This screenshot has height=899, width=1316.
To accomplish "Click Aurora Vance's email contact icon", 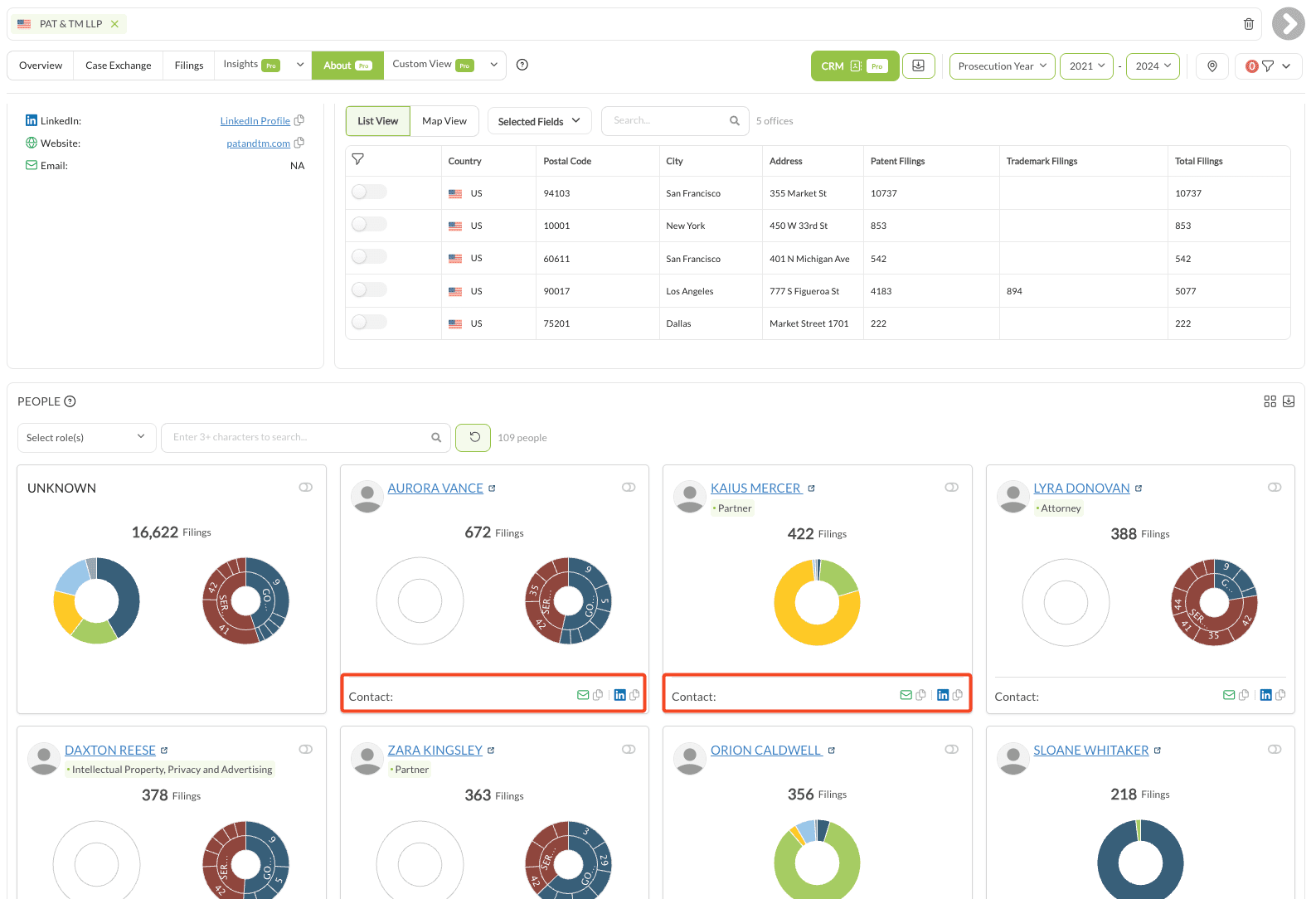I will (x=583, y=695).
